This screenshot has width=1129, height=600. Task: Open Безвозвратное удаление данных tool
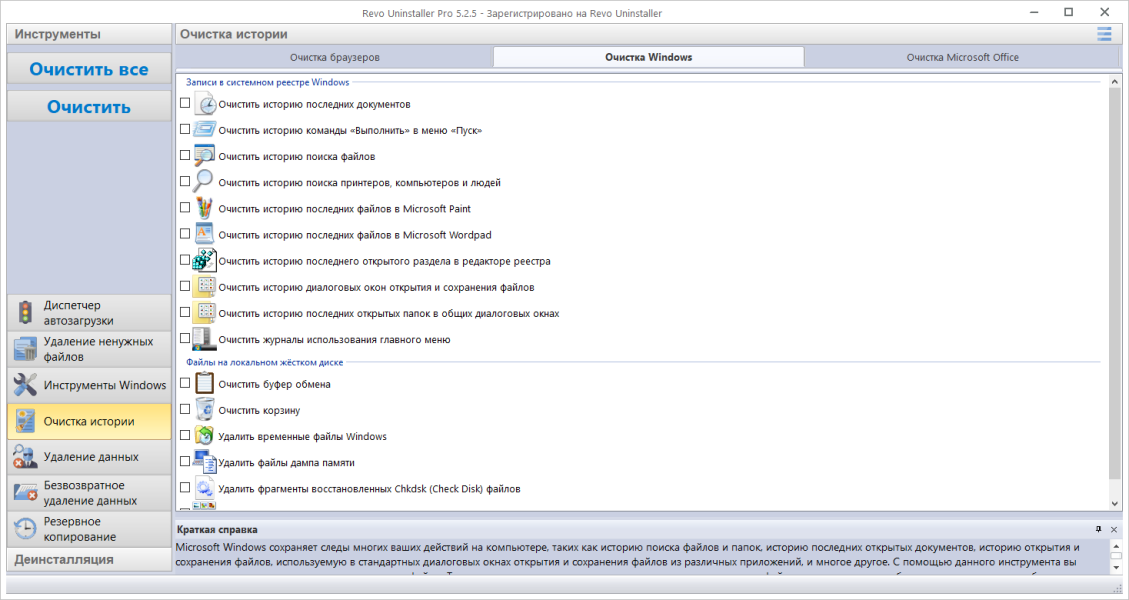coord(89,493)
